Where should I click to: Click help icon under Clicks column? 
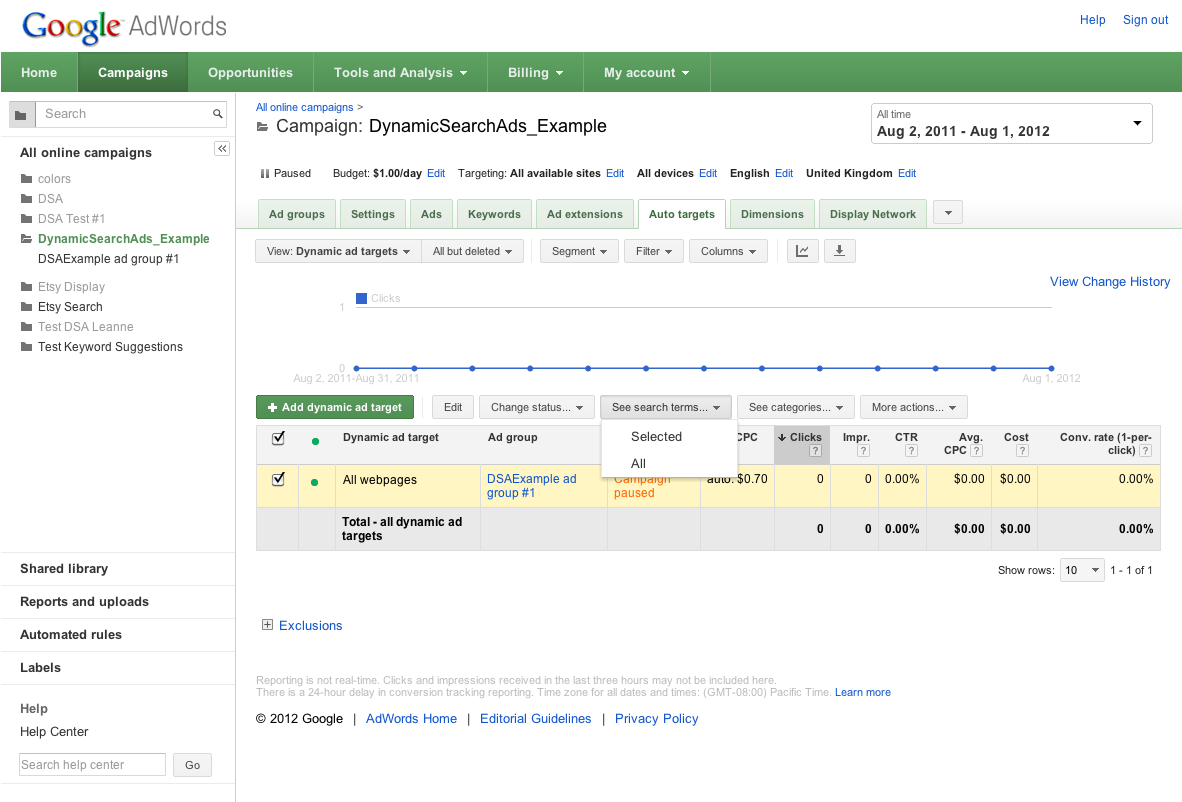[815, 451]
